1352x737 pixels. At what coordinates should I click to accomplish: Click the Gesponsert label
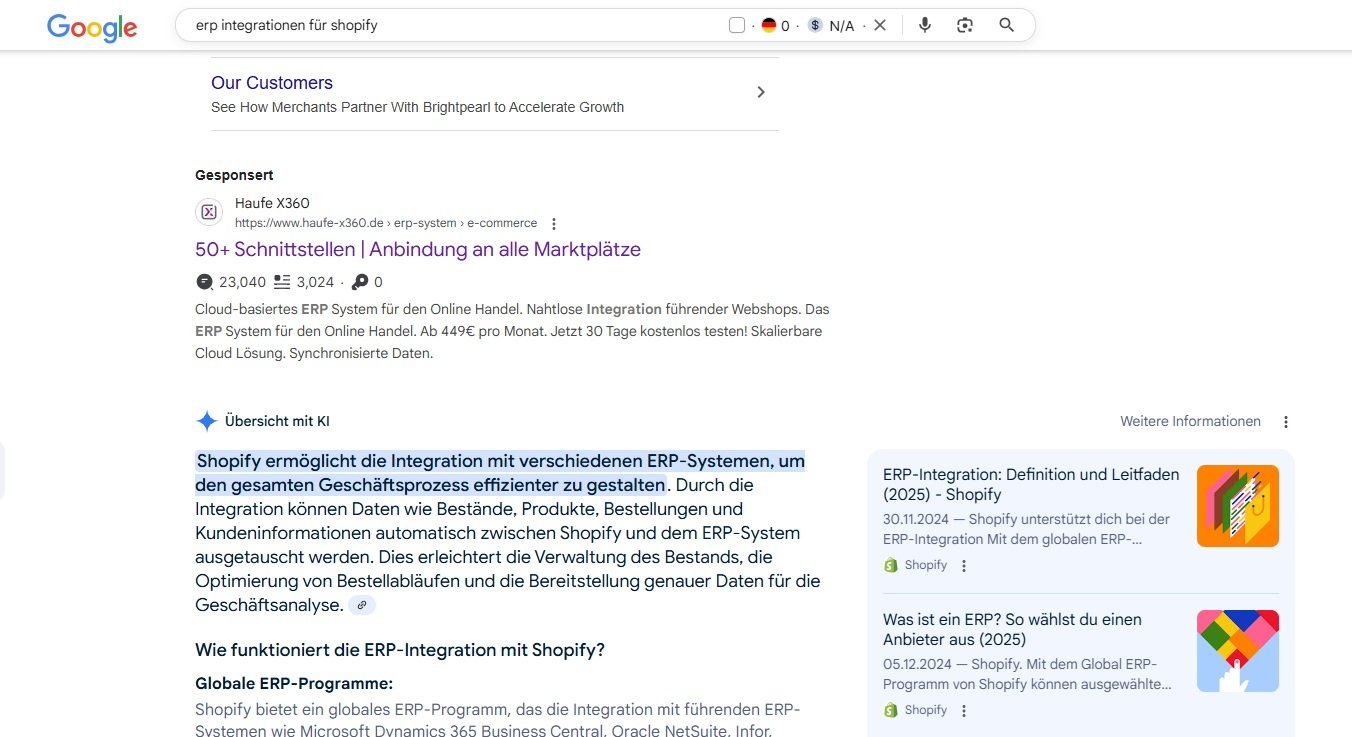pos(234,175)
